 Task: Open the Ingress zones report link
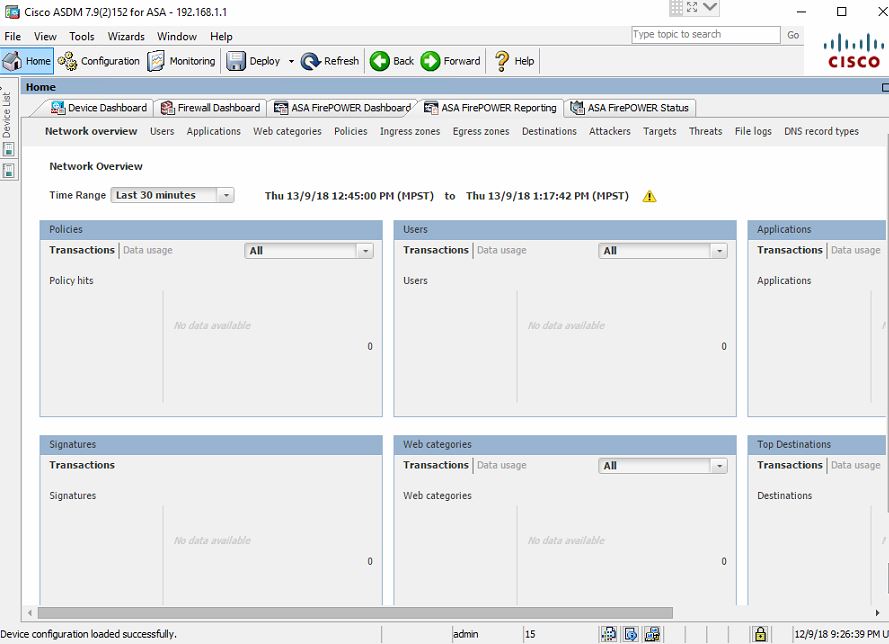pos(410,131)
